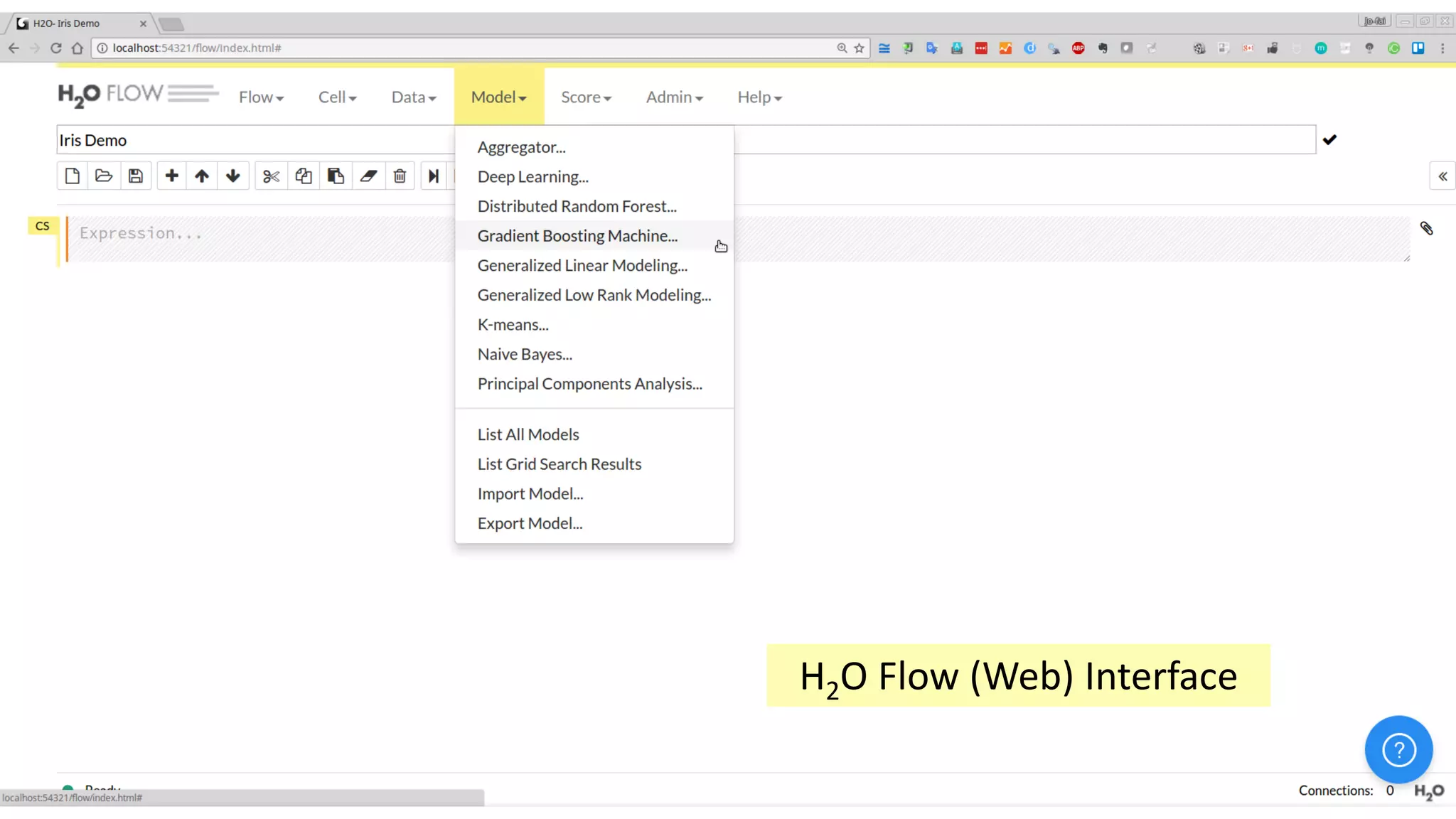Pick Naive Bayes from the menu
This screenshot has width=1456, height=819.
pyautogui.click(x=594, y=354)
